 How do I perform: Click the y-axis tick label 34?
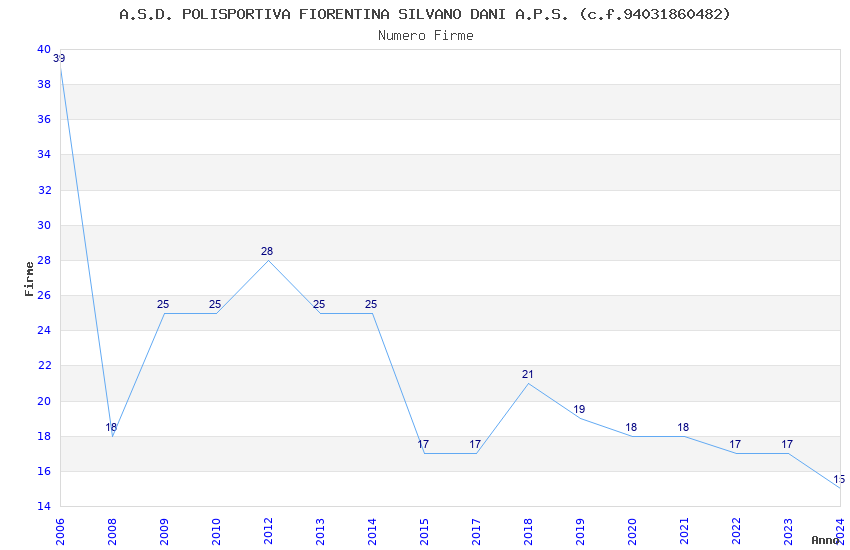pos(44,154)
